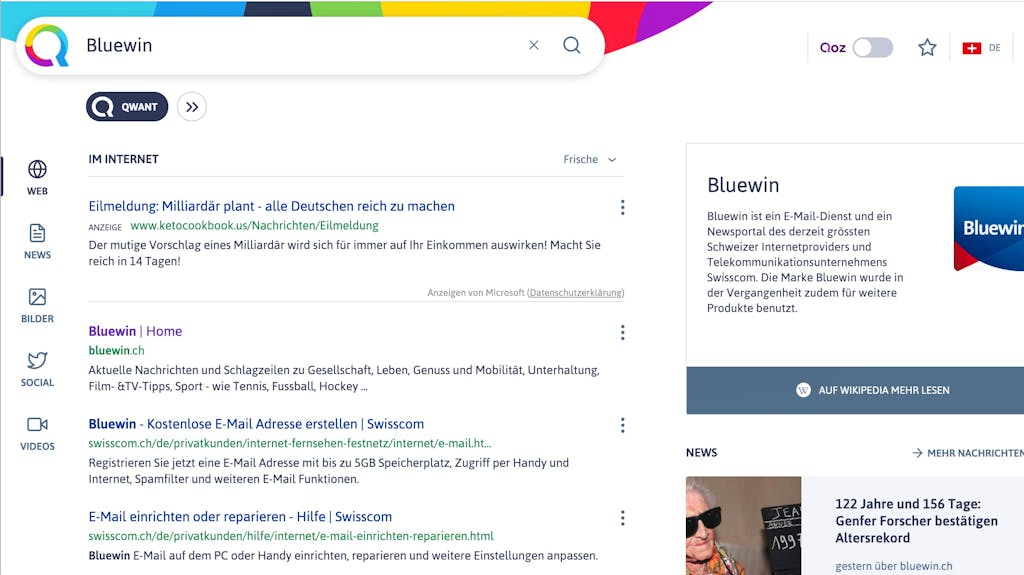Open the Bluewin | Home result link
Screen dimensions: 1024x575
[x=135, y=331]
